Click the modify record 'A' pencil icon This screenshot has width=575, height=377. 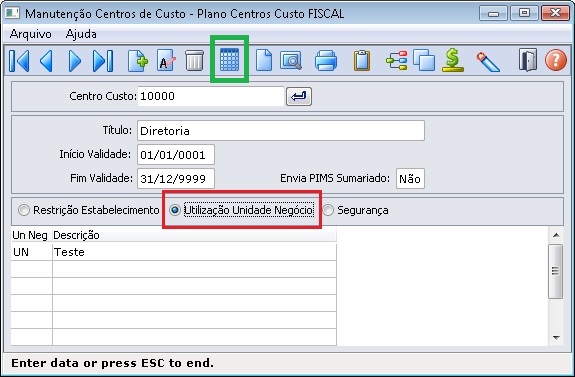pos(166,61)
